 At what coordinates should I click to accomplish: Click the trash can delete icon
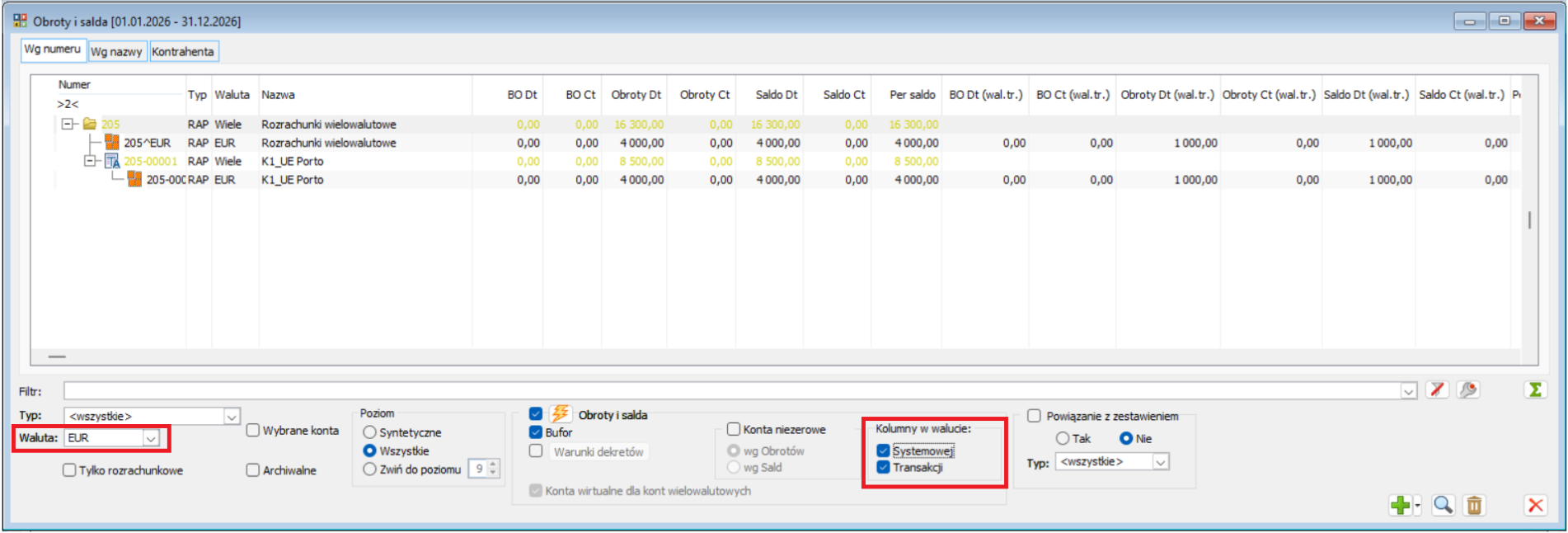pos(1474,505)
